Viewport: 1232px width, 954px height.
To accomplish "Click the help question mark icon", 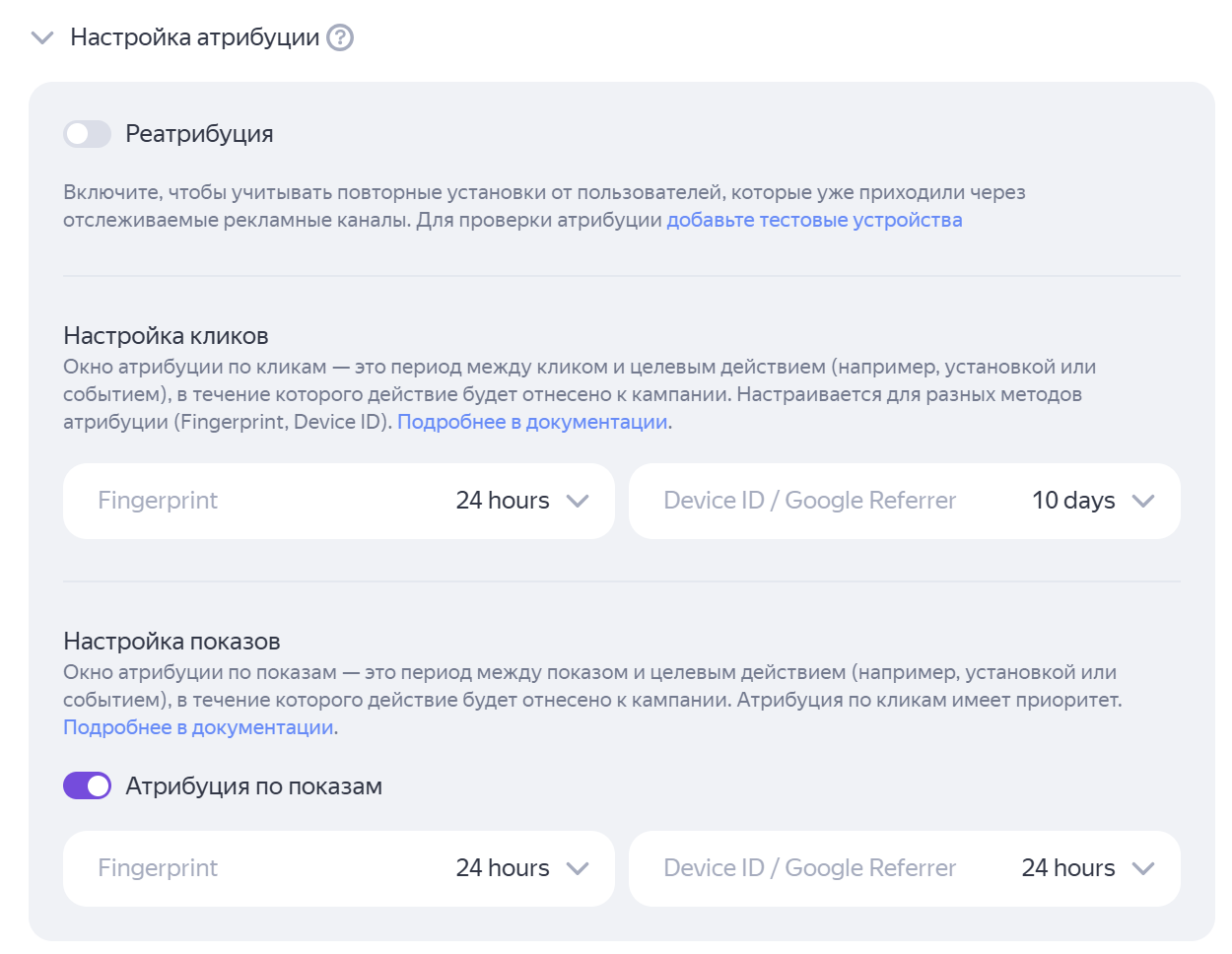I will tap(340, 37).
